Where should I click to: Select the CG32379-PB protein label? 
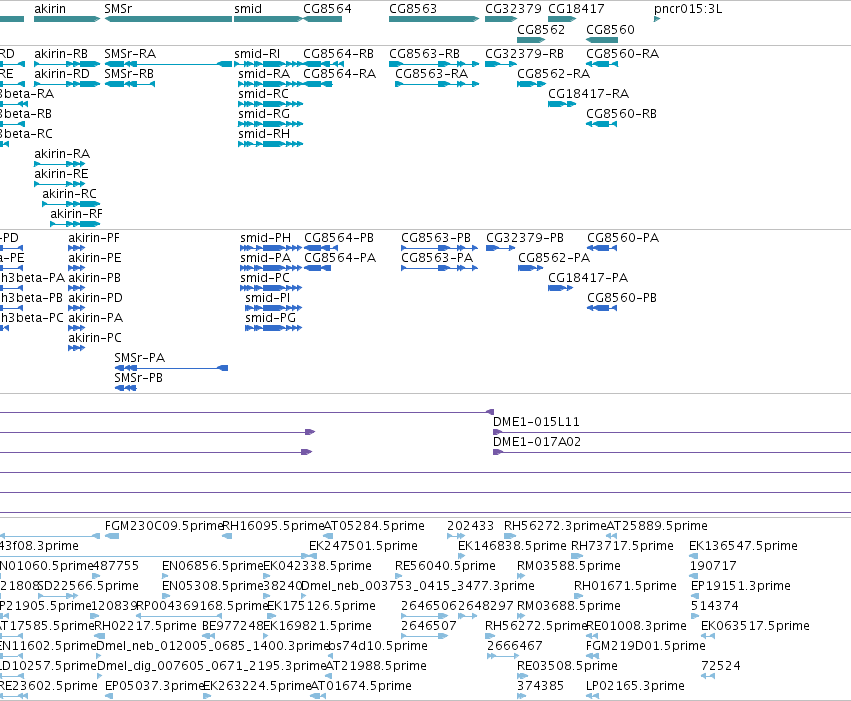525,238
